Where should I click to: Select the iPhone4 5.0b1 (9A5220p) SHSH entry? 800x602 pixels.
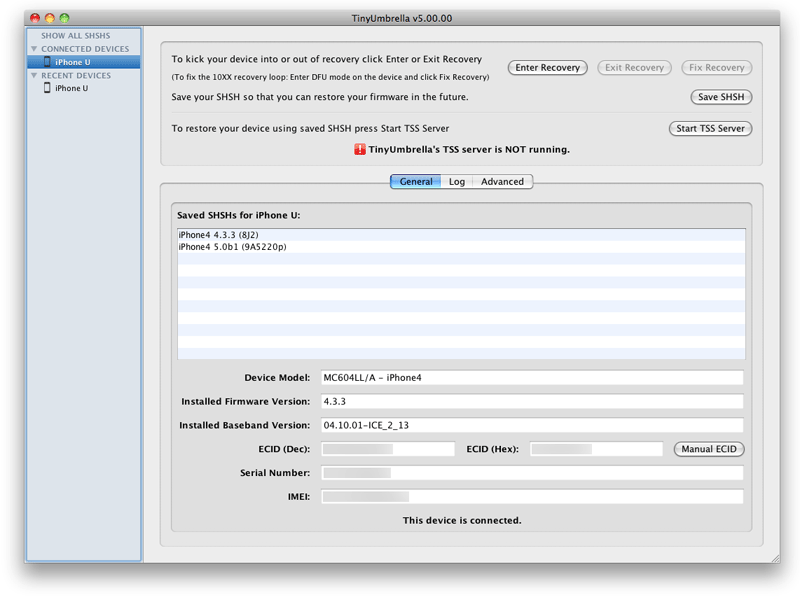(232, 246)
